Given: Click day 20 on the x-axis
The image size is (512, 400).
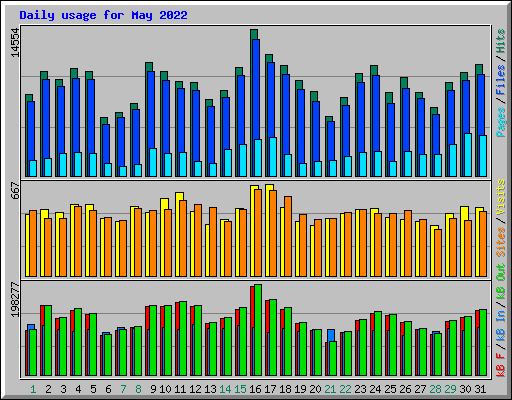Looking at the screenshot, I should [x=315, y=389].
